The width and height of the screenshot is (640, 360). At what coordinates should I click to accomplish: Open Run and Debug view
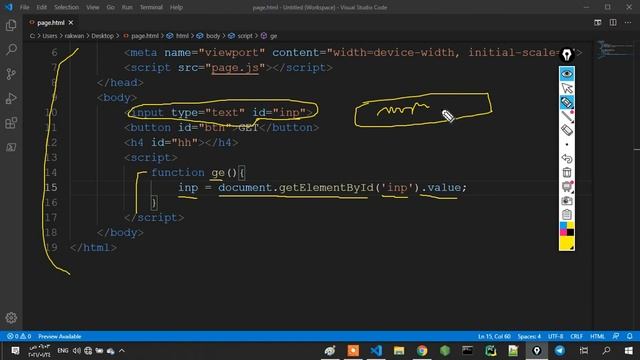(x=11, y=98)
